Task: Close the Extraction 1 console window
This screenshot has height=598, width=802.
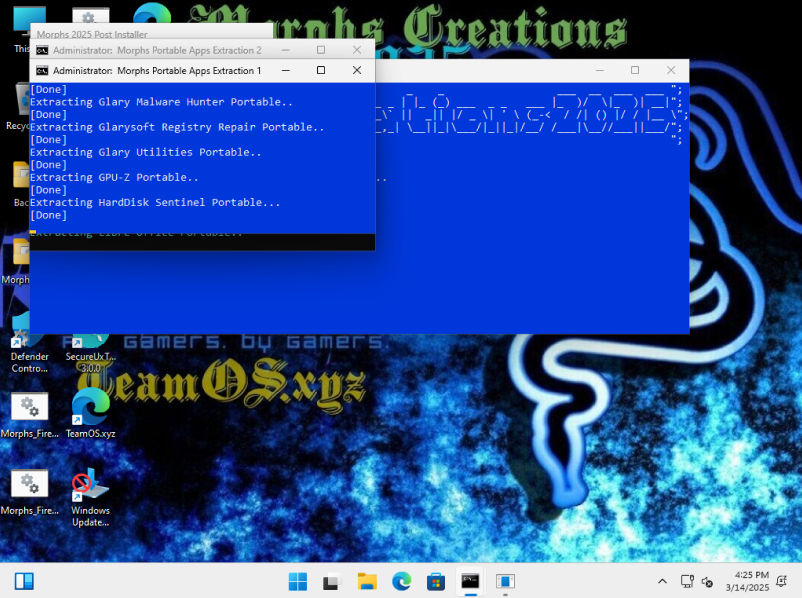Action: [357, 71]
